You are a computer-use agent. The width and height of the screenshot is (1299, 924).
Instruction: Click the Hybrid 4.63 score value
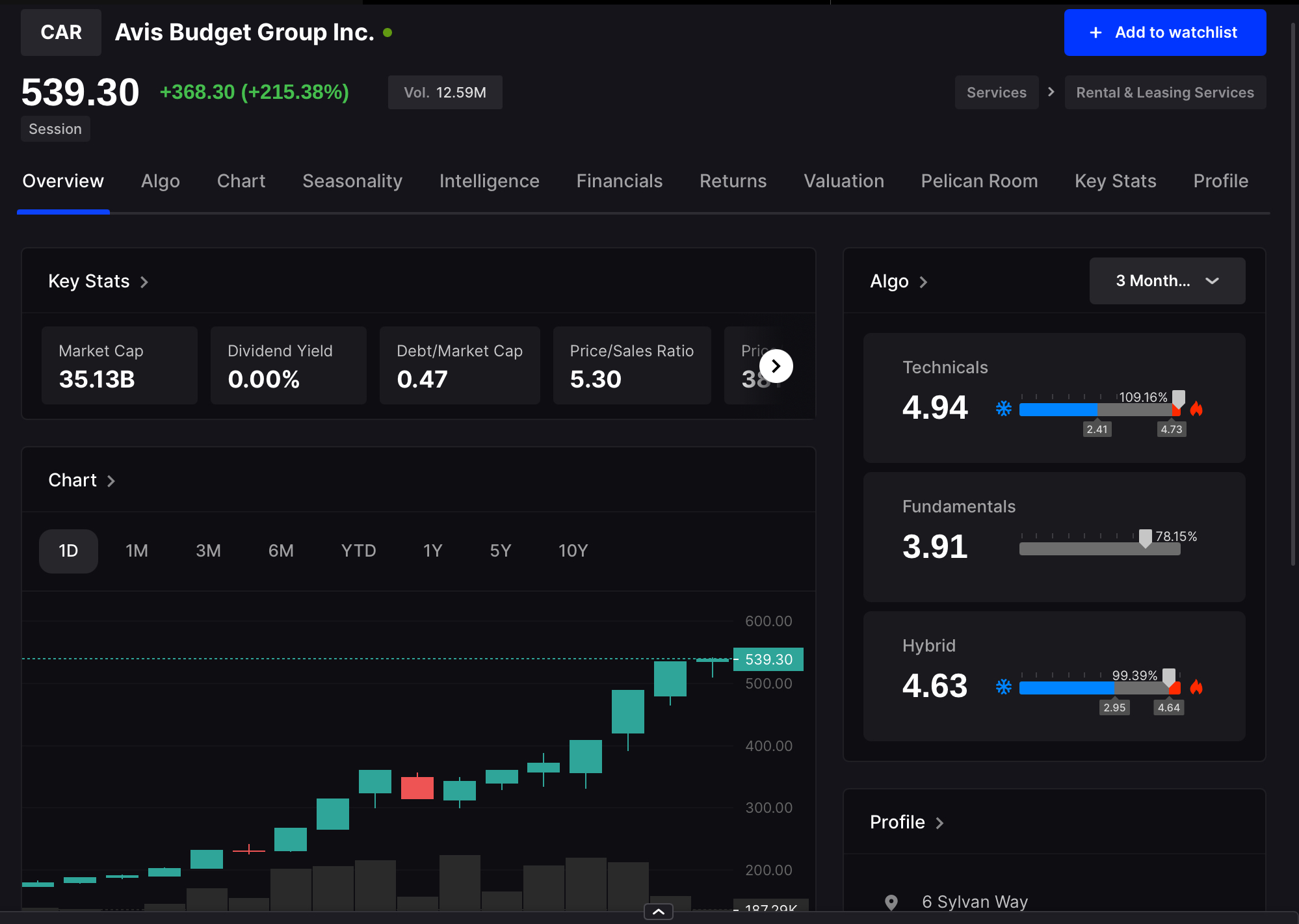[935, 686]
